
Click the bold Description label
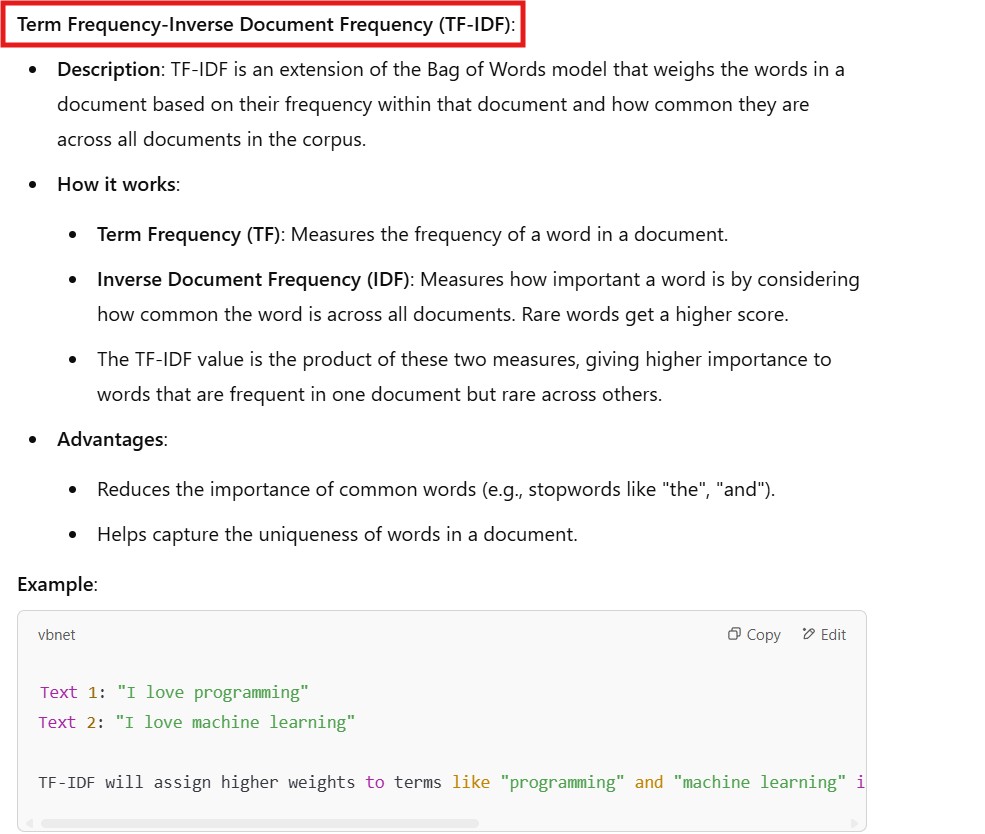coord(108,70)
